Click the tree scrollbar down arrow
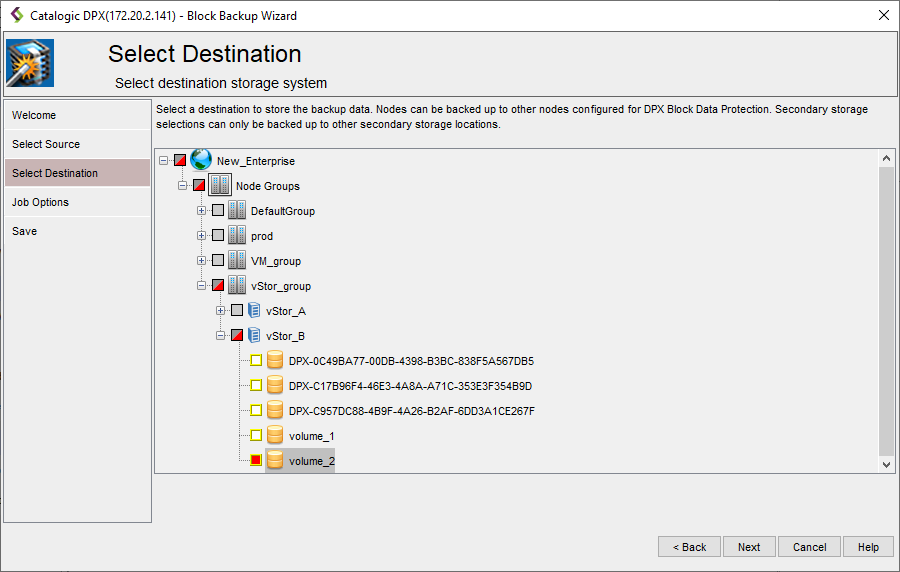Screen dimensions: 900x572 click(x=886, y=464)
